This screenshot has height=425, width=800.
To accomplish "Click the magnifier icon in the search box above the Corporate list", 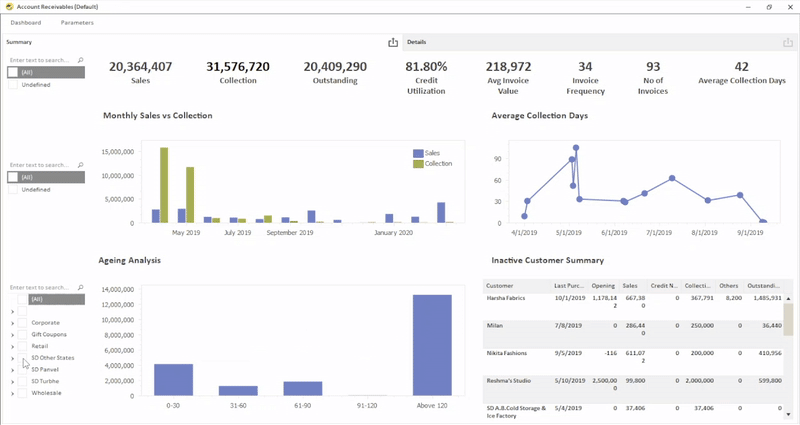I will pos(81,288).
